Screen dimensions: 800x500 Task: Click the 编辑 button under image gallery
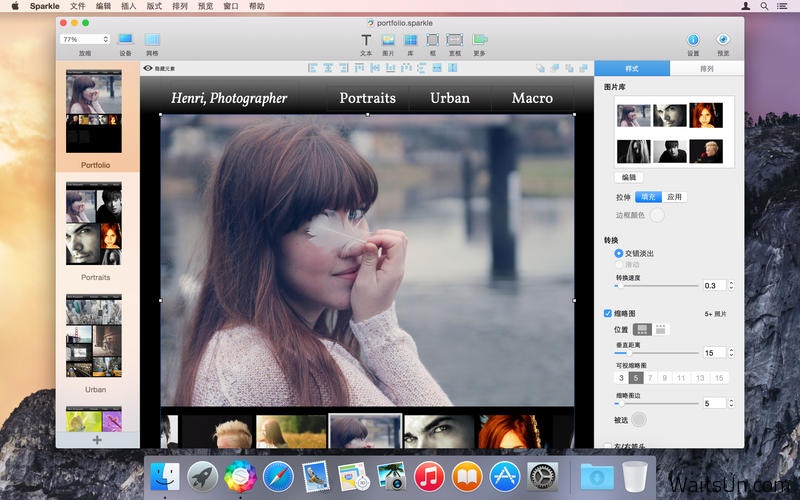629,178
